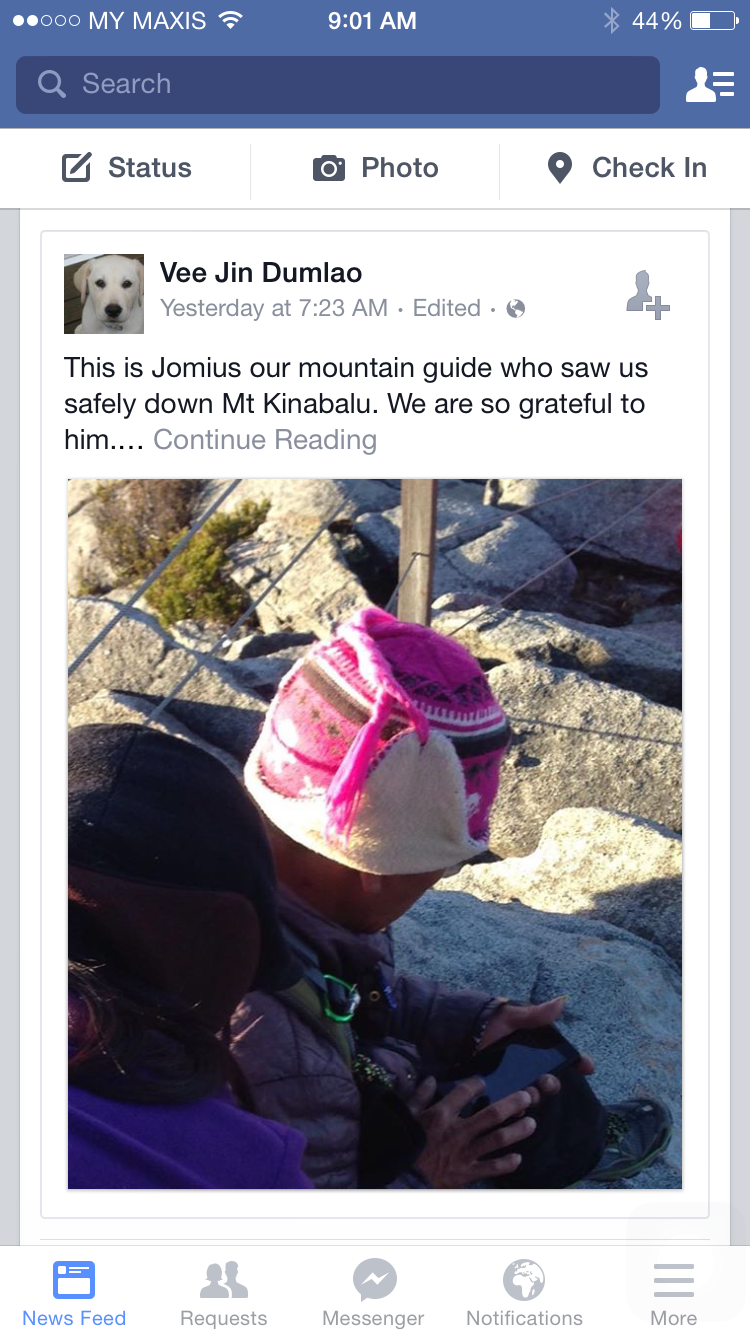The height and width of the screenshot is (1334, 750).
Task: Open the friends list icon beside search
Action: tap(709, 85)
